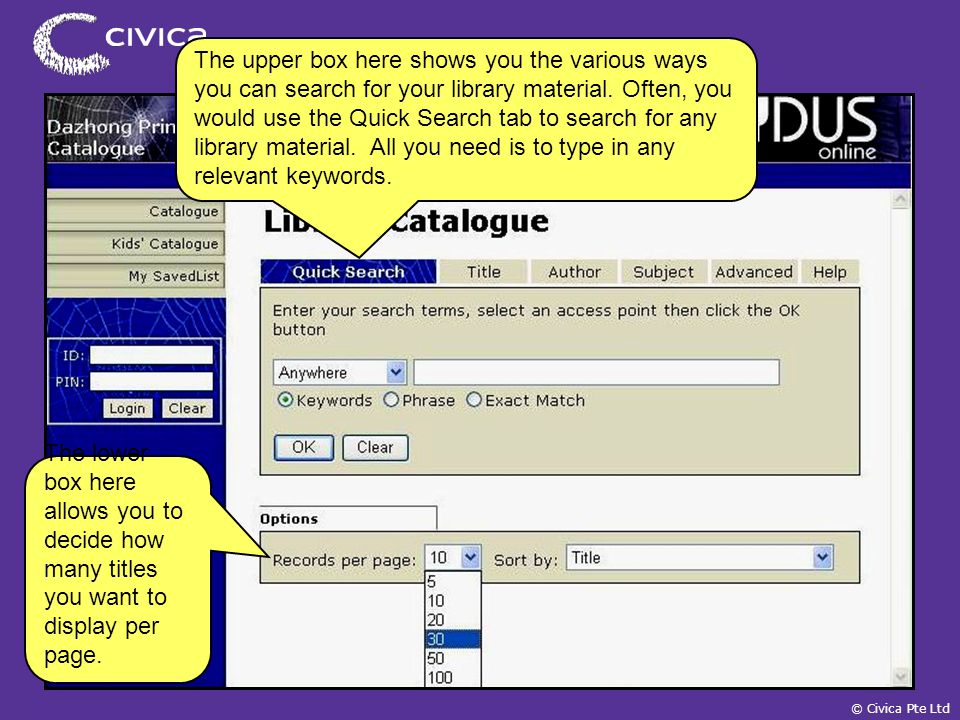This screenshot has height=720, width=960.
Task: Click the PIN login field
Action: [x=151, y=382]
